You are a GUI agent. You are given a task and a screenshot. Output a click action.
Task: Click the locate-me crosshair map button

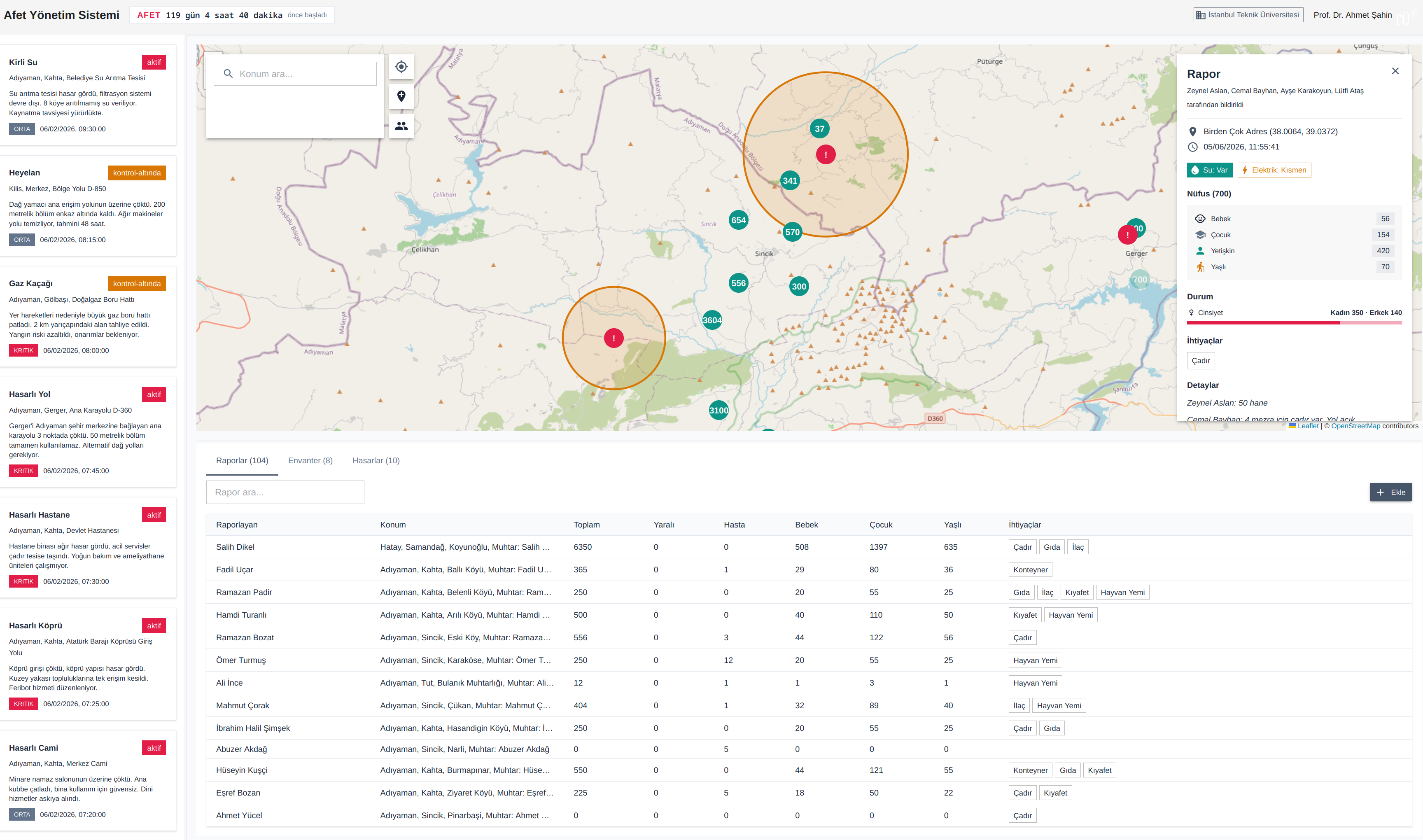pyautogui.click(x=401, y=67)
